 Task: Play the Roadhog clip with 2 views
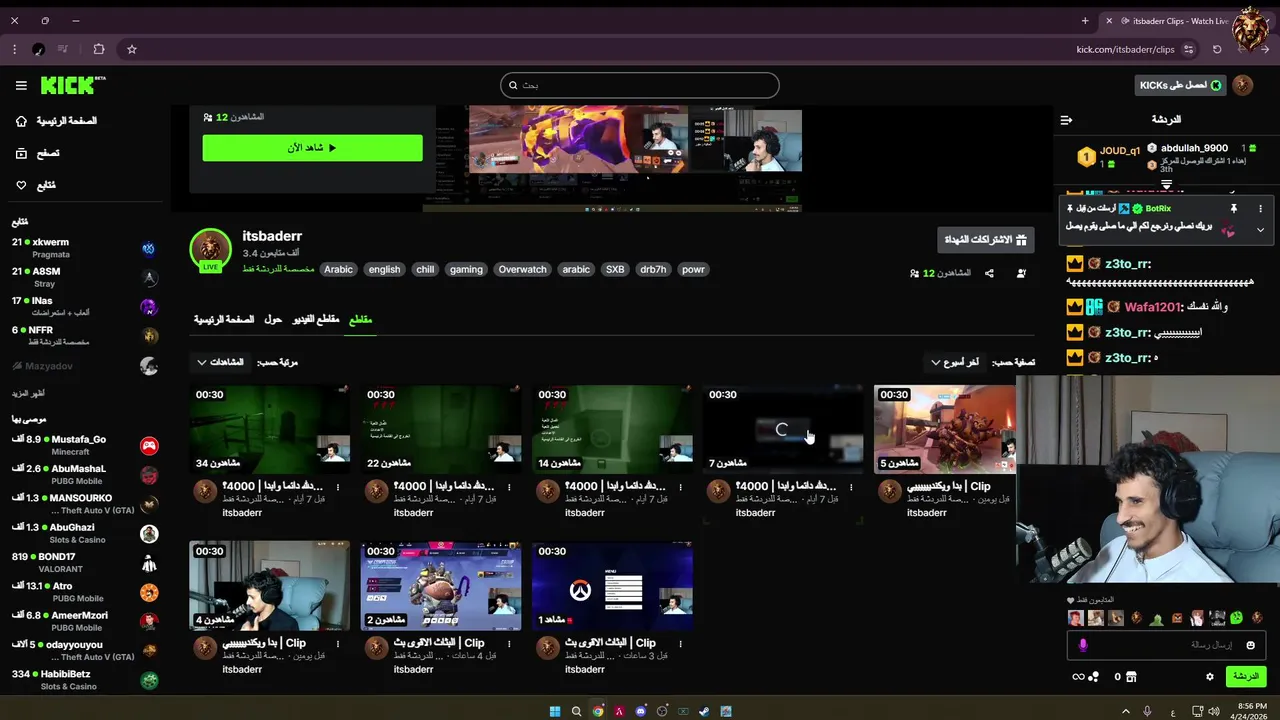tap(441, 587)
